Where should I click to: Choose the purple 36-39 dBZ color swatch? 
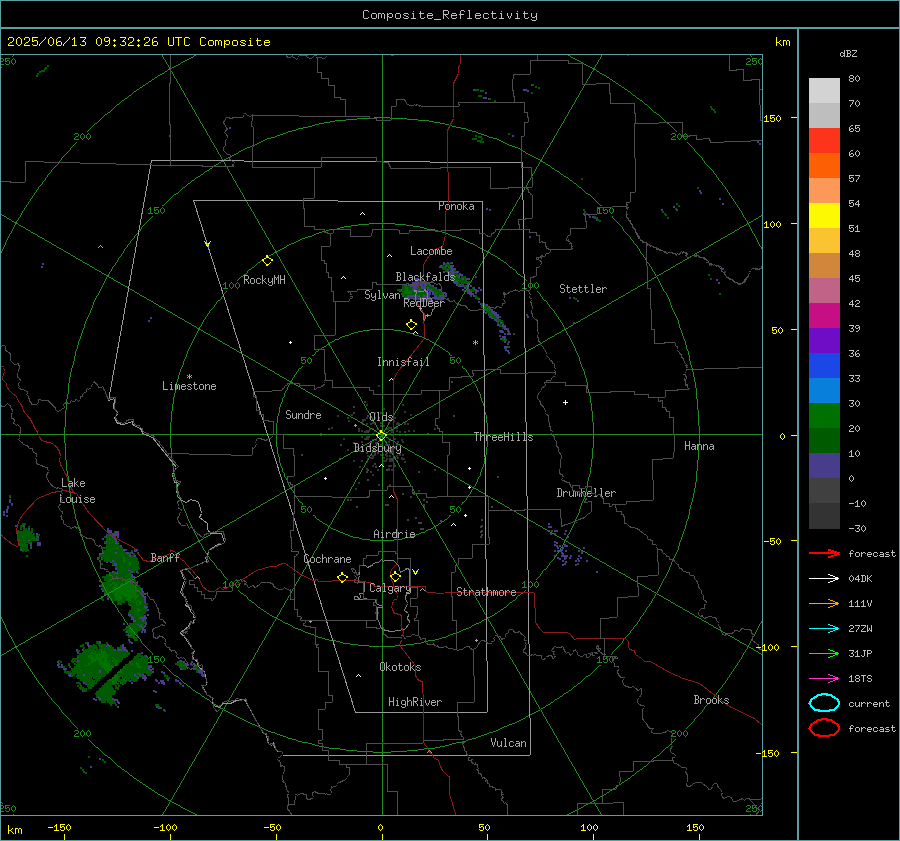824,341
